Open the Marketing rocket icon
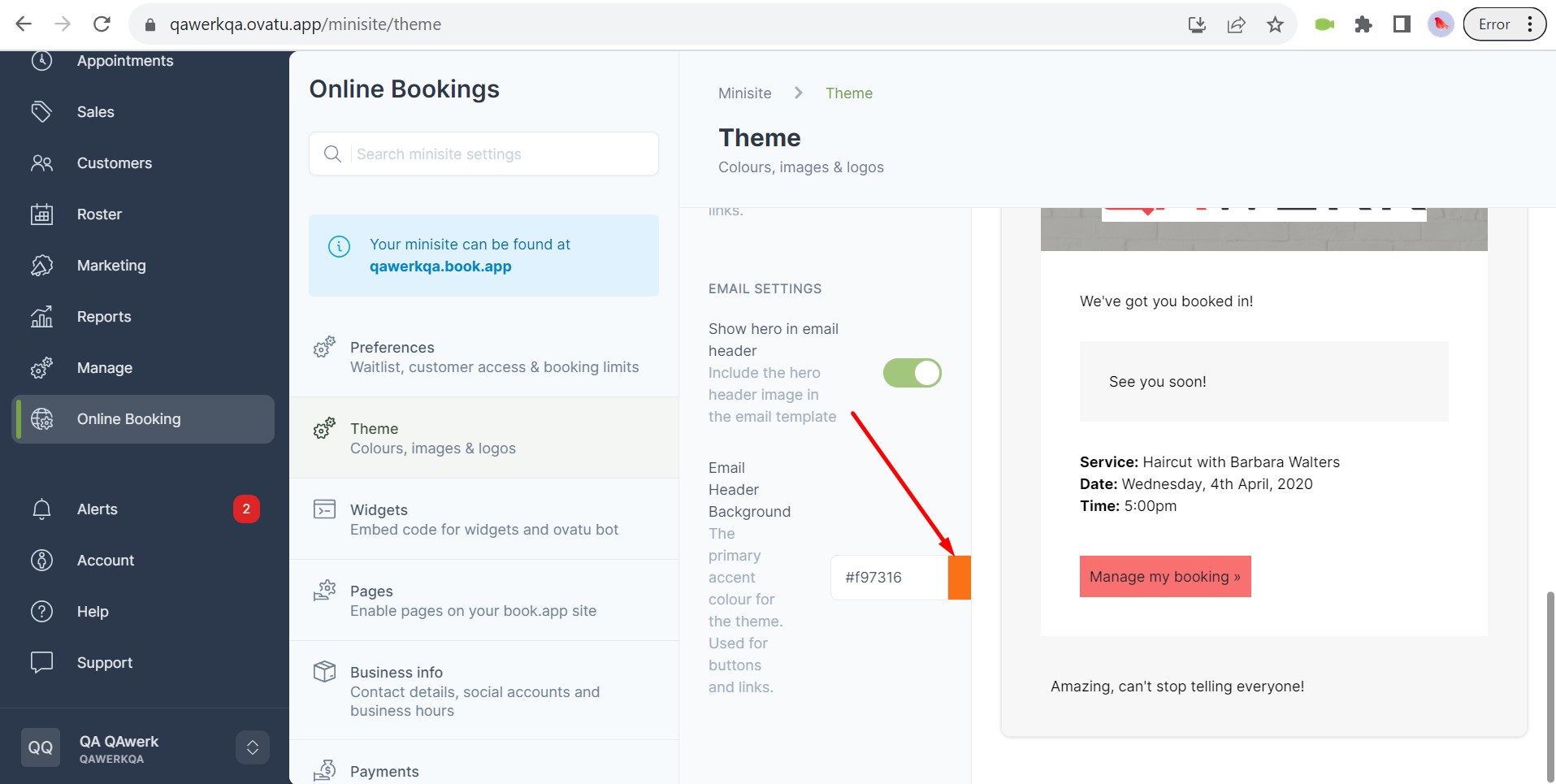The width and height of the screenshot is (1556, 784). pyautogui.click(x=41, y=266)
